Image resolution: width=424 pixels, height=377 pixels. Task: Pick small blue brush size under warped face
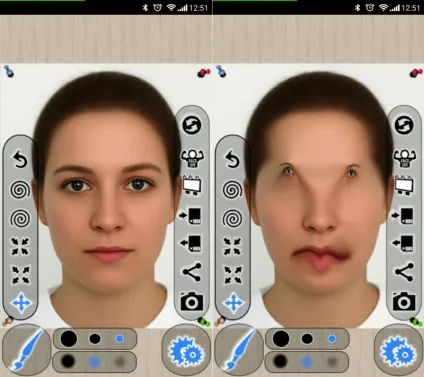tap(332, 339)
